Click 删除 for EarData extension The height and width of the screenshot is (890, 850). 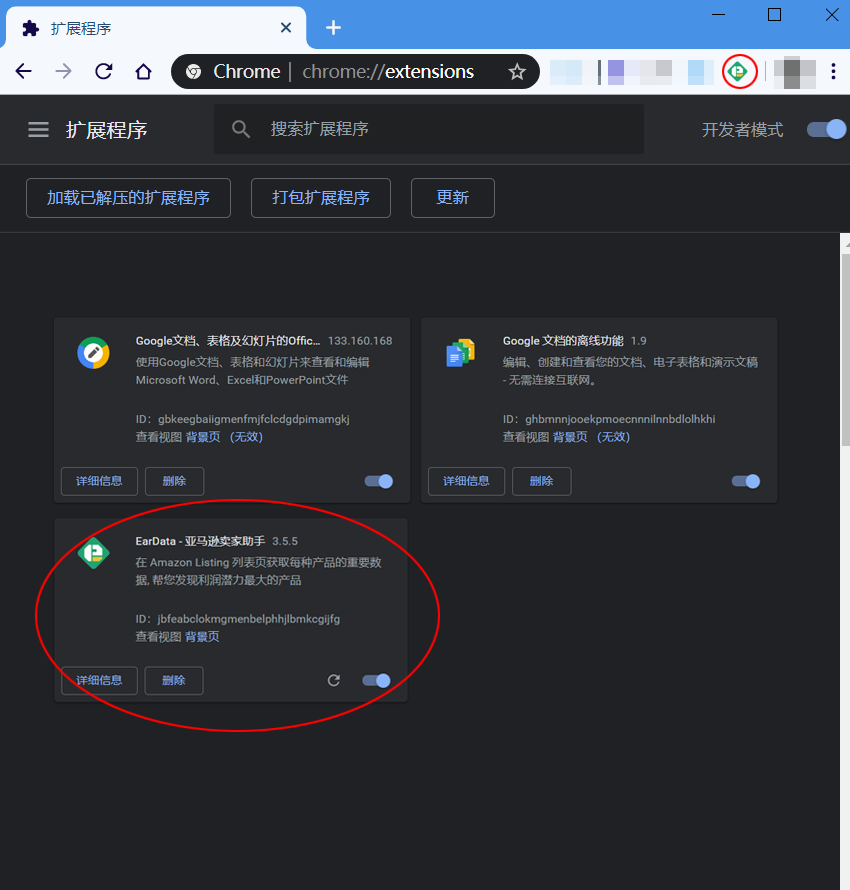click(x=174, y=680)
